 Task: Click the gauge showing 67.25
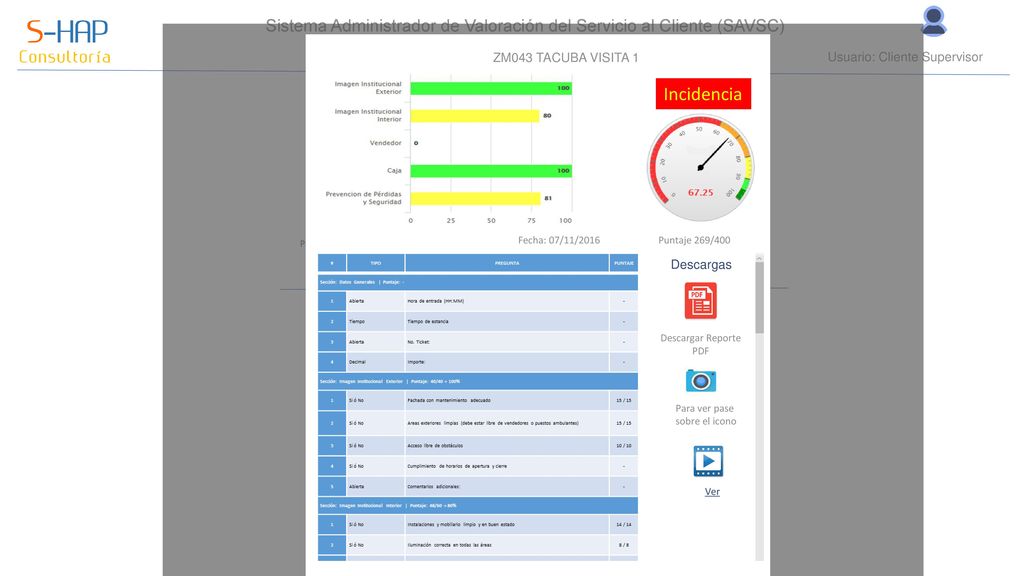[x=700, y=168]
